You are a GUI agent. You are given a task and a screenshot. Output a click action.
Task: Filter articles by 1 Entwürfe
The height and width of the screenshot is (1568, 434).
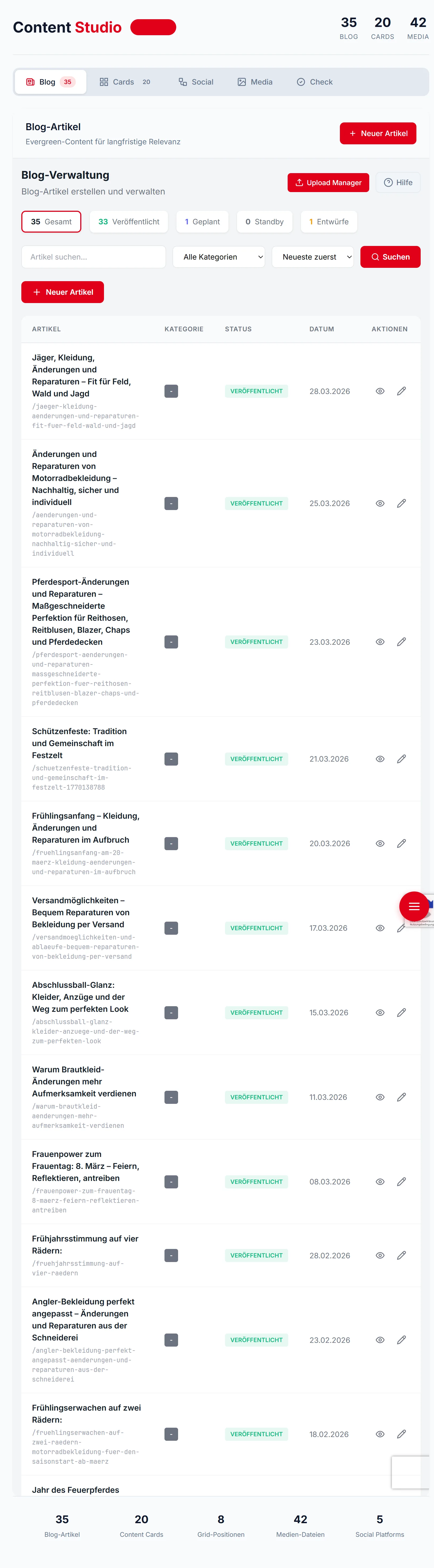click(329, 222)
